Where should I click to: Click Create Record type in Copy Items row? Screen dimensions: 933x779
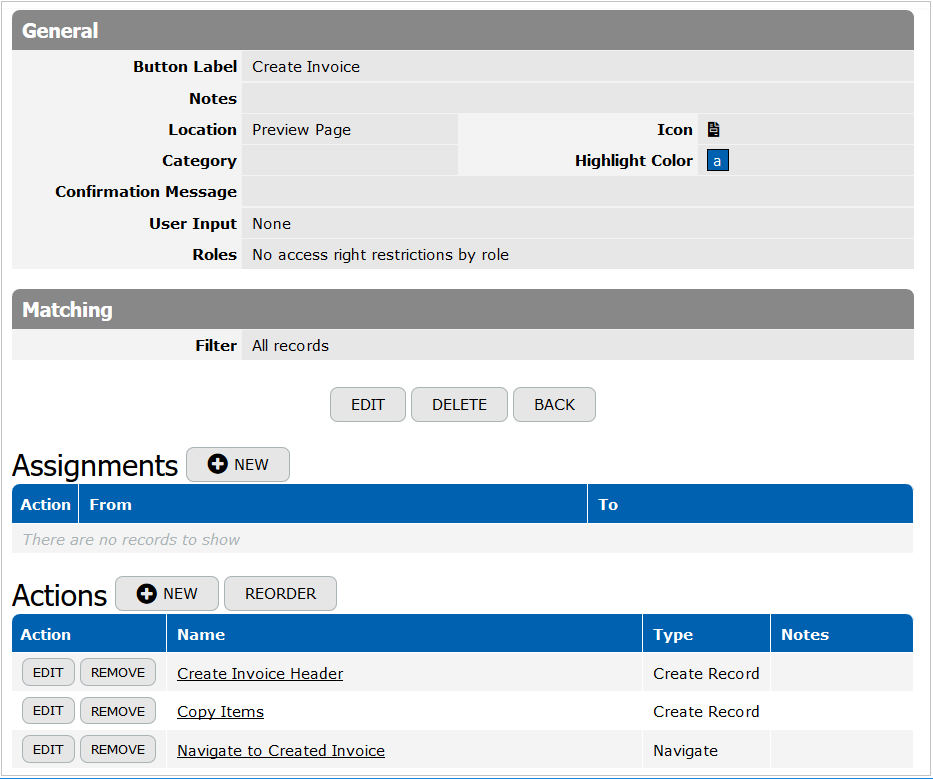[706, 712]
